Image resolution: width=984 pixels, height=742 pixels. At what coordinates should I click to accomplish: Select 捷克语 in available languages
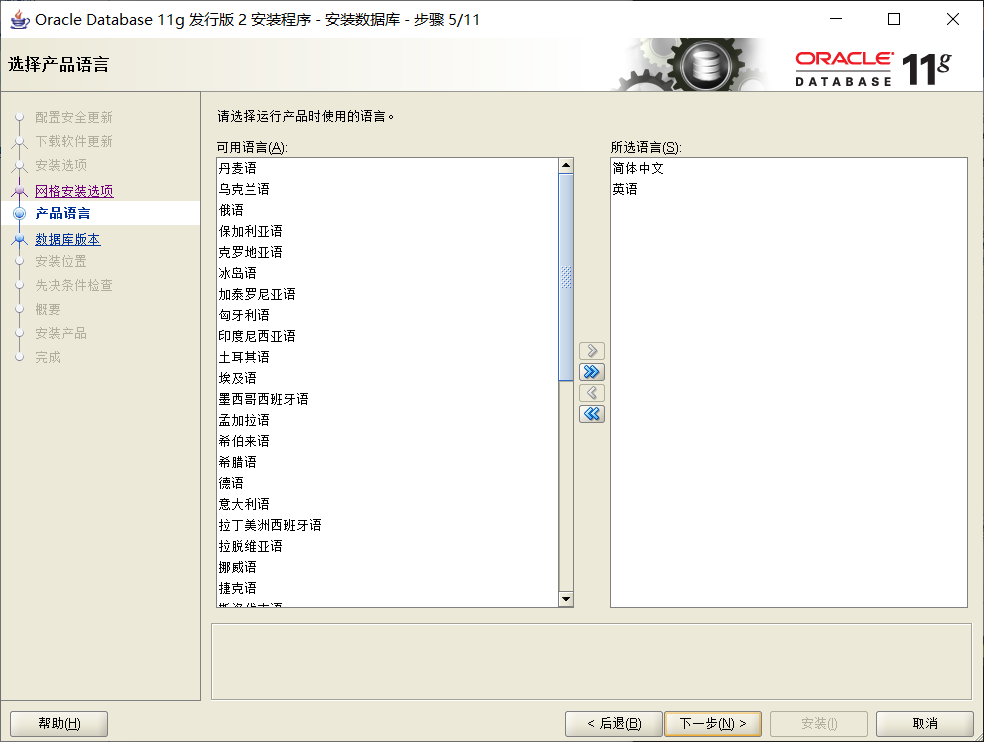tap(387, 588)
